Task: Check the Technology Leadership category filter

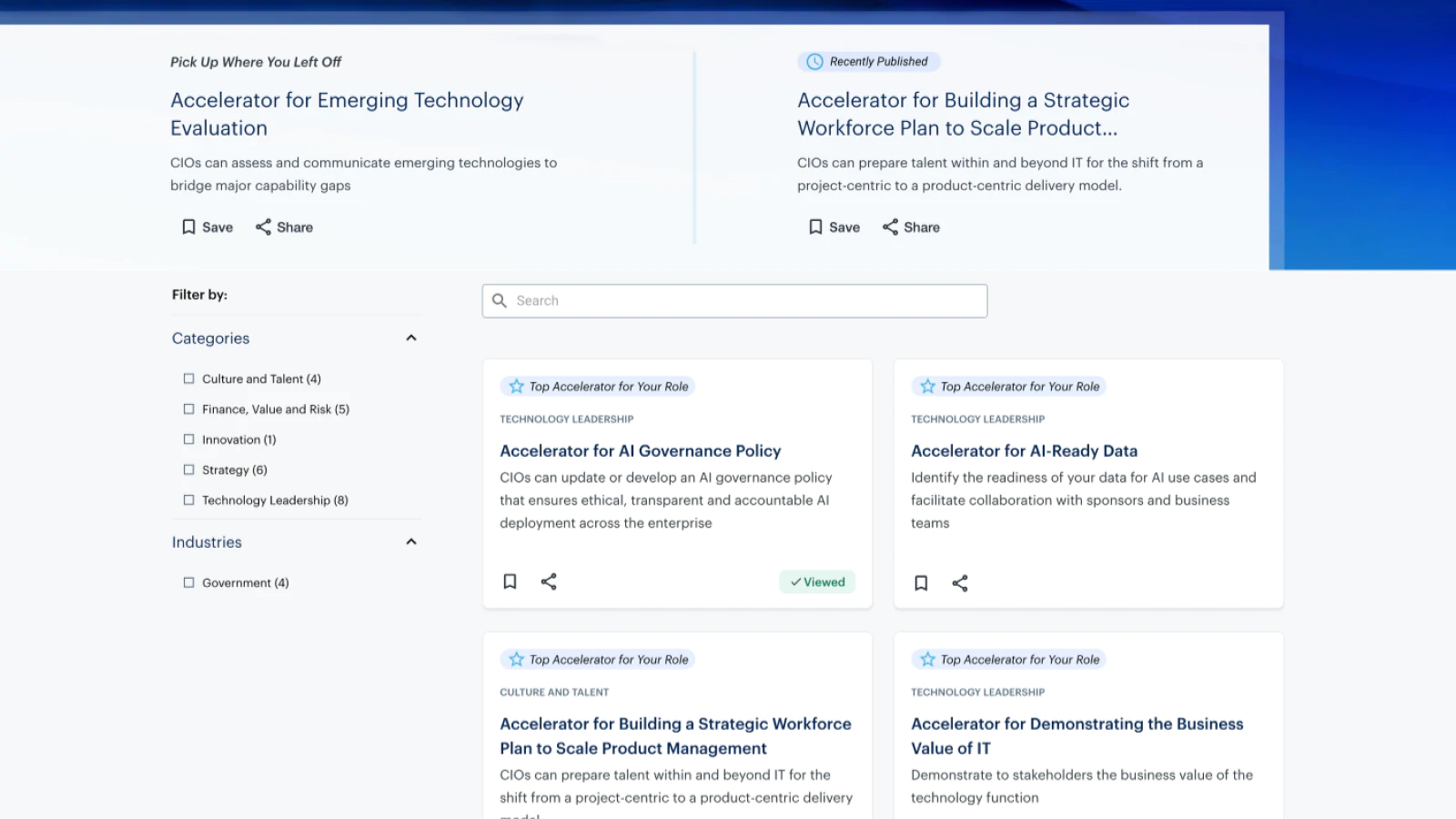Action: coord(188,500)
